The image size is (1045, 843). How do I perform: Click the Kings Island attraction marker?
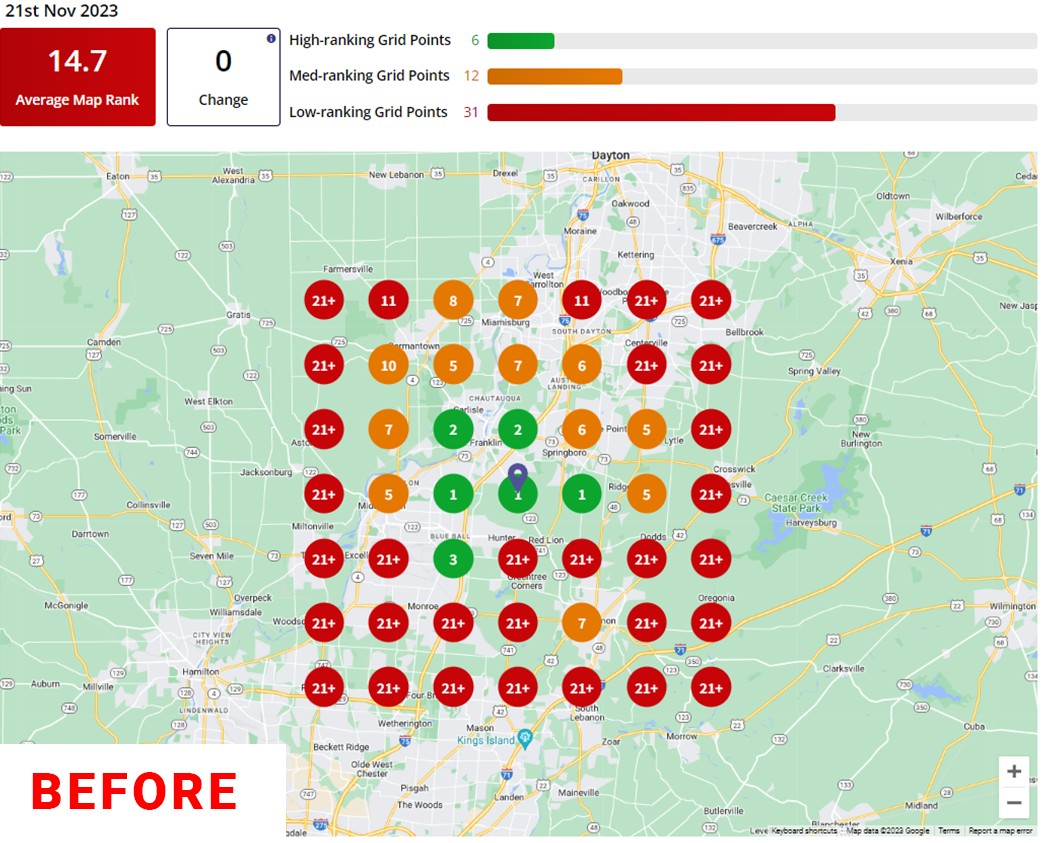(x=525, y=738)
